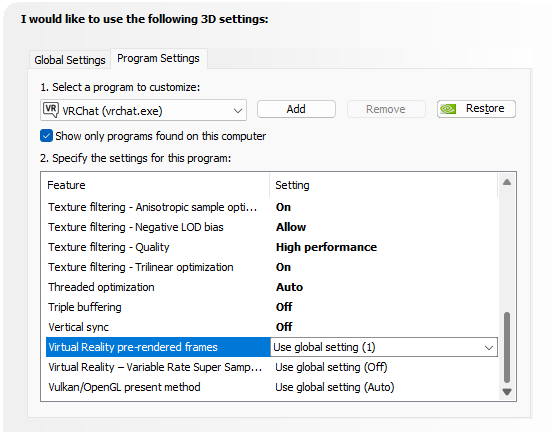The image size is (553, 432).
Task: Click the Auto value for Threaded optimization
Action: (289, 287)
